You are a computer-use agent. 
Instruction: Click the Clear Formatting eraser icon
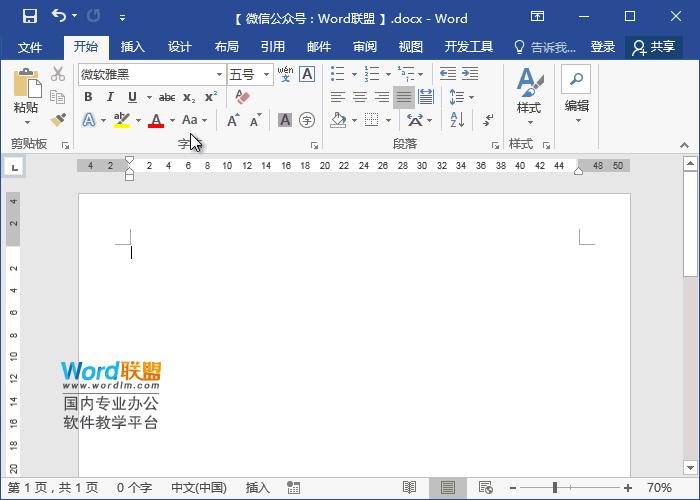(242, 97)
